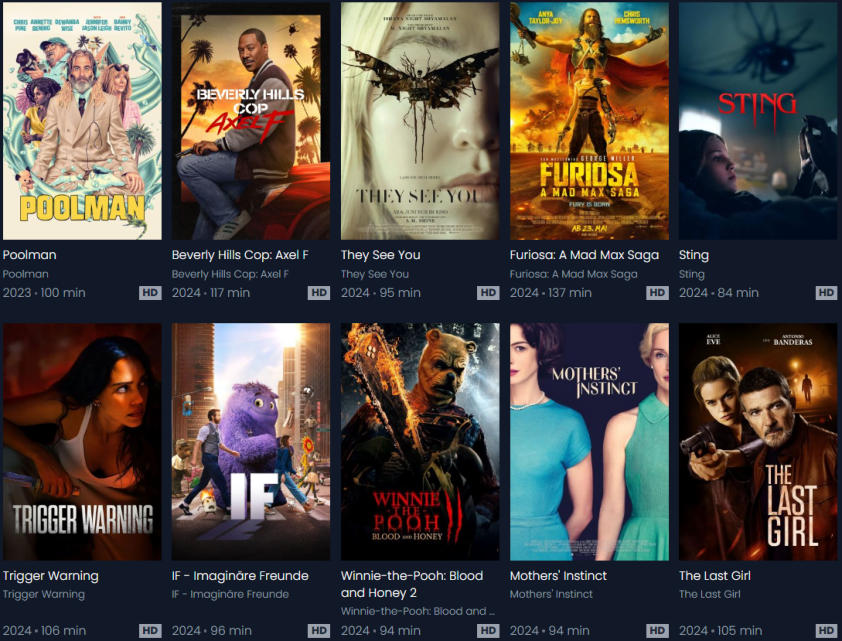Click the '2024 · 106 min' runtime text
Image resolution: width=842 pixels, height=641 pixels.
point(44,631)
